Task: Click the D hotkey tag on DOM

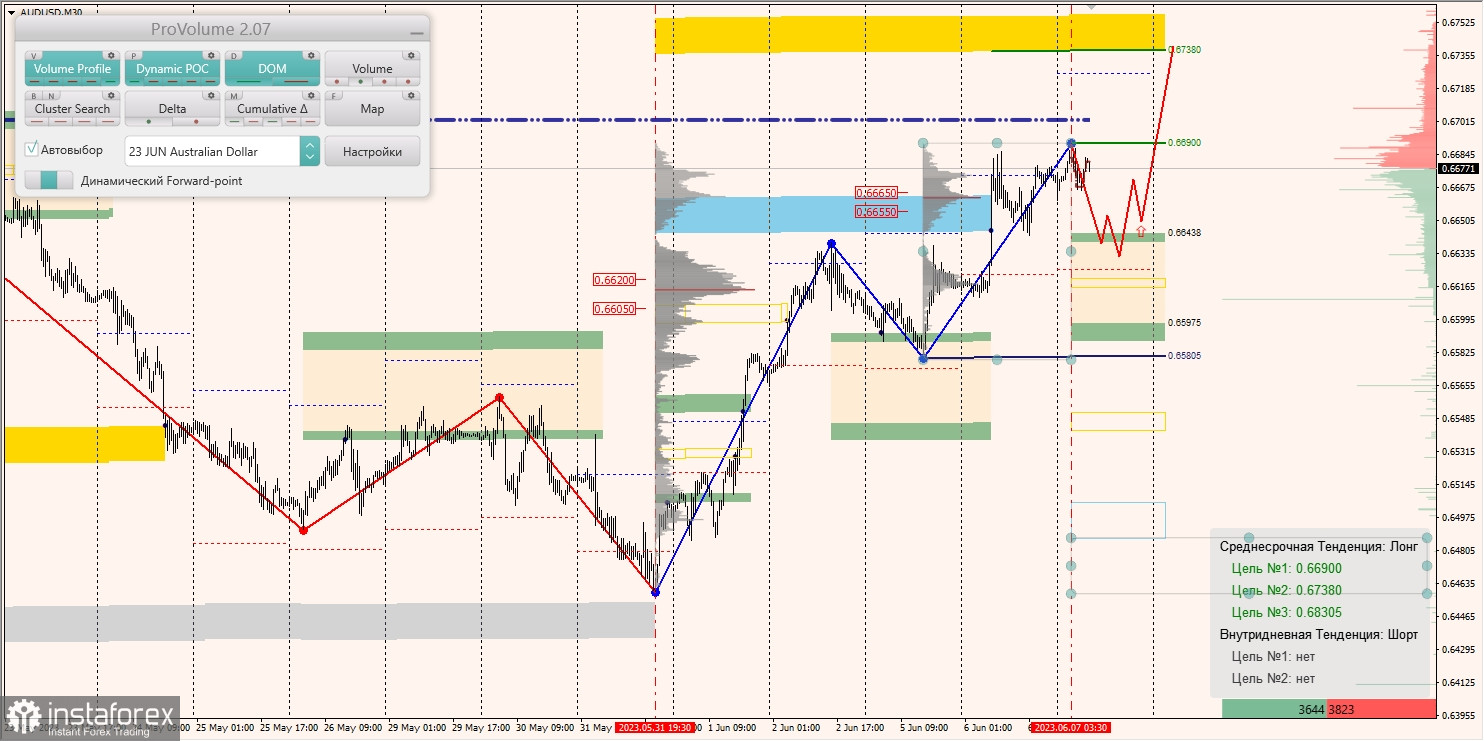Action: [x=235, y=56]
